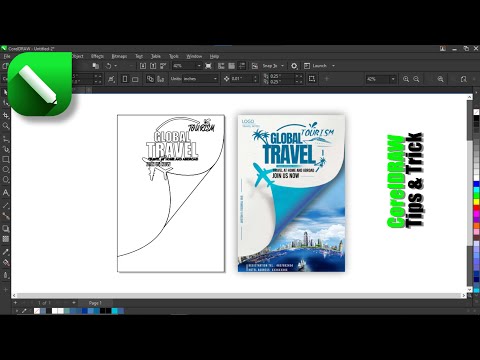Toggle apply layout to all pages
The image size is (480, 360).
[x=150, y=79]
